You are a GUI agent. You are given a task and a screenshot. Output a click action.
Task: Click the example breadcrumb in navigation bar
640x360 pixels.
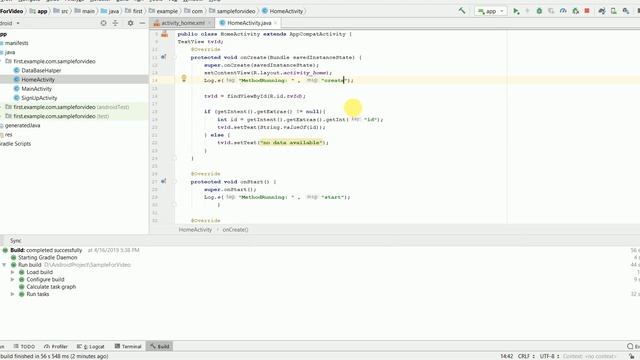pyautogui.click(x=163, y=11)
